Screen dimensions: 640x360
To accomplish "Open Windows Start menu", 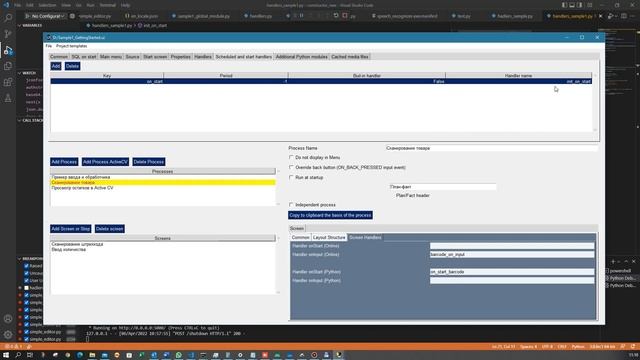I will point(6,355).
